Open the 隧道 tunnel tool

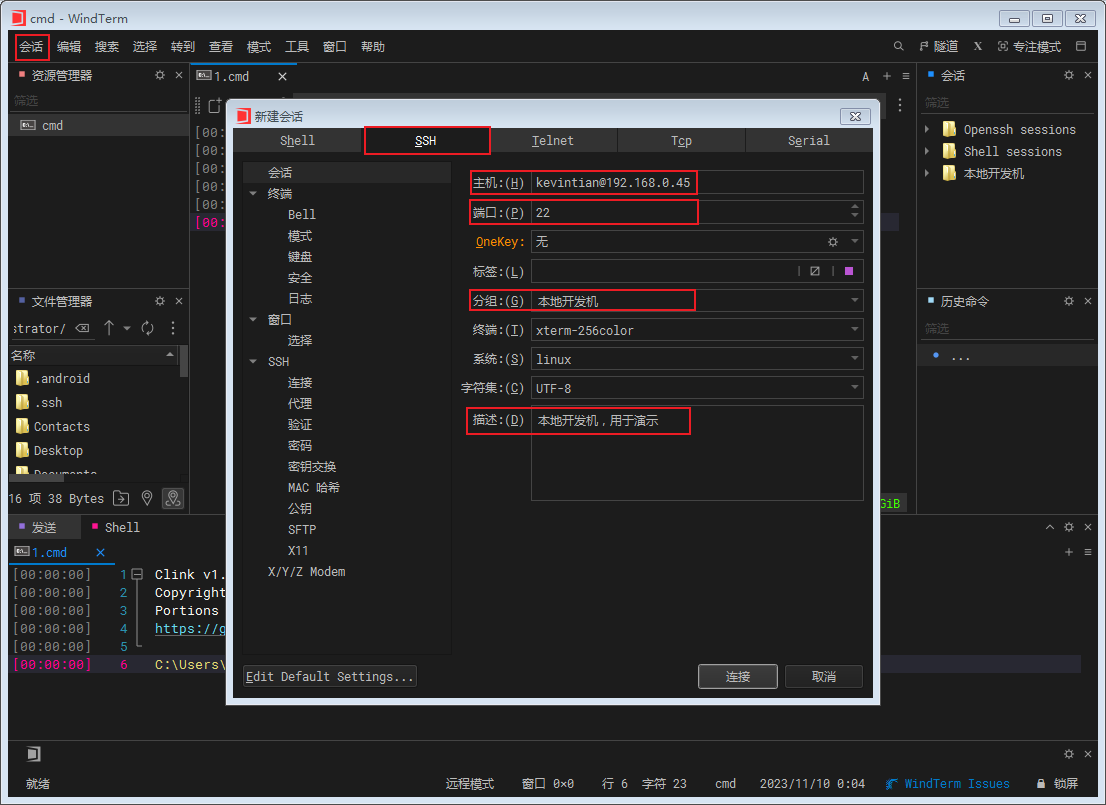(938, 47)
